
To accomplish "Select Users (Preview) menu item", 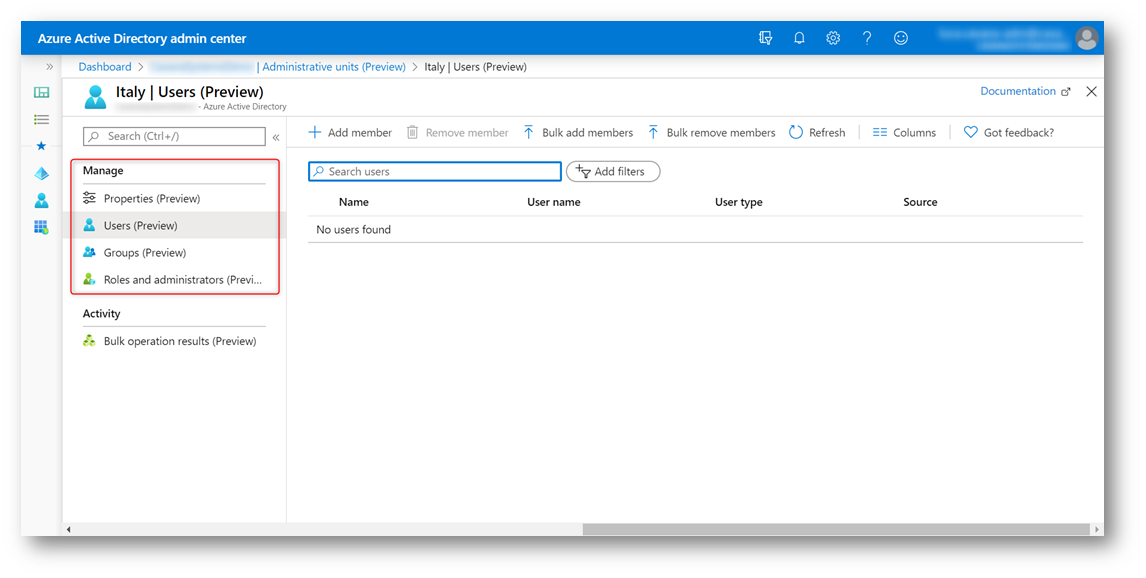I will pyautogui.click(x=174, y=225).
